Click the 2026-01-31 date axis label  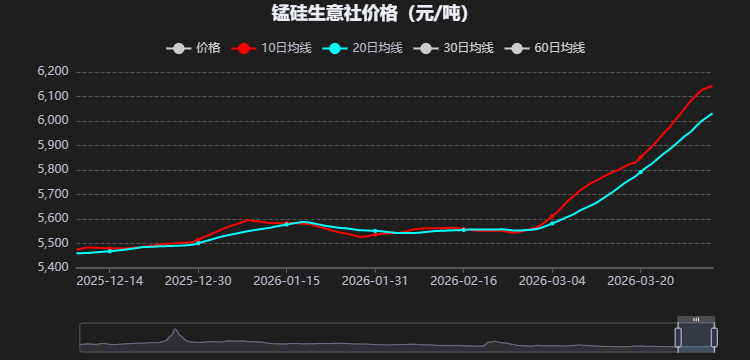pyautogui.click(x=375, y=281)
